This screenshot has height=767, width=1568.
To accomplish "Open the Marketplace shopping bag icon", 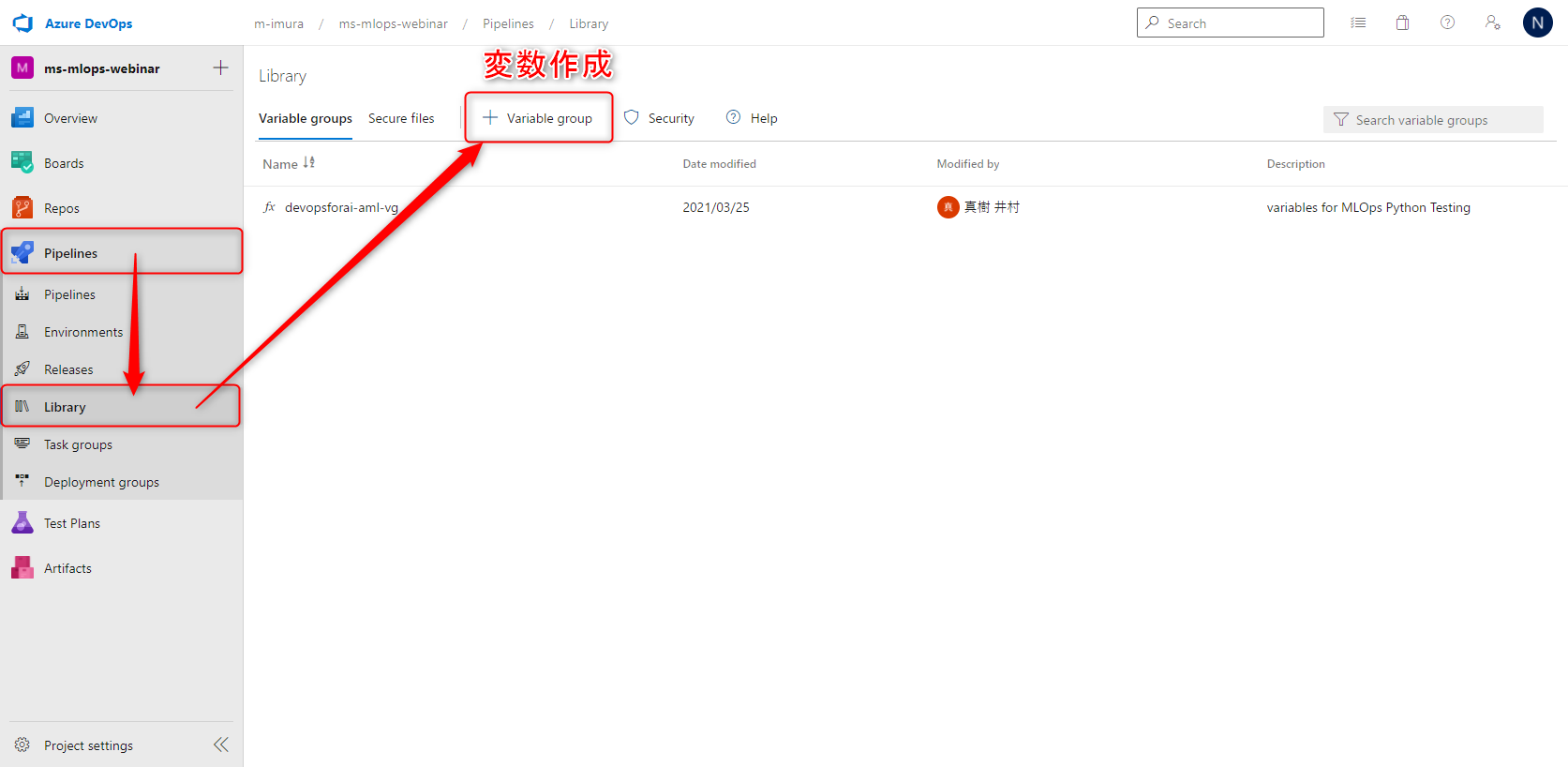I will pos(1403,23).
